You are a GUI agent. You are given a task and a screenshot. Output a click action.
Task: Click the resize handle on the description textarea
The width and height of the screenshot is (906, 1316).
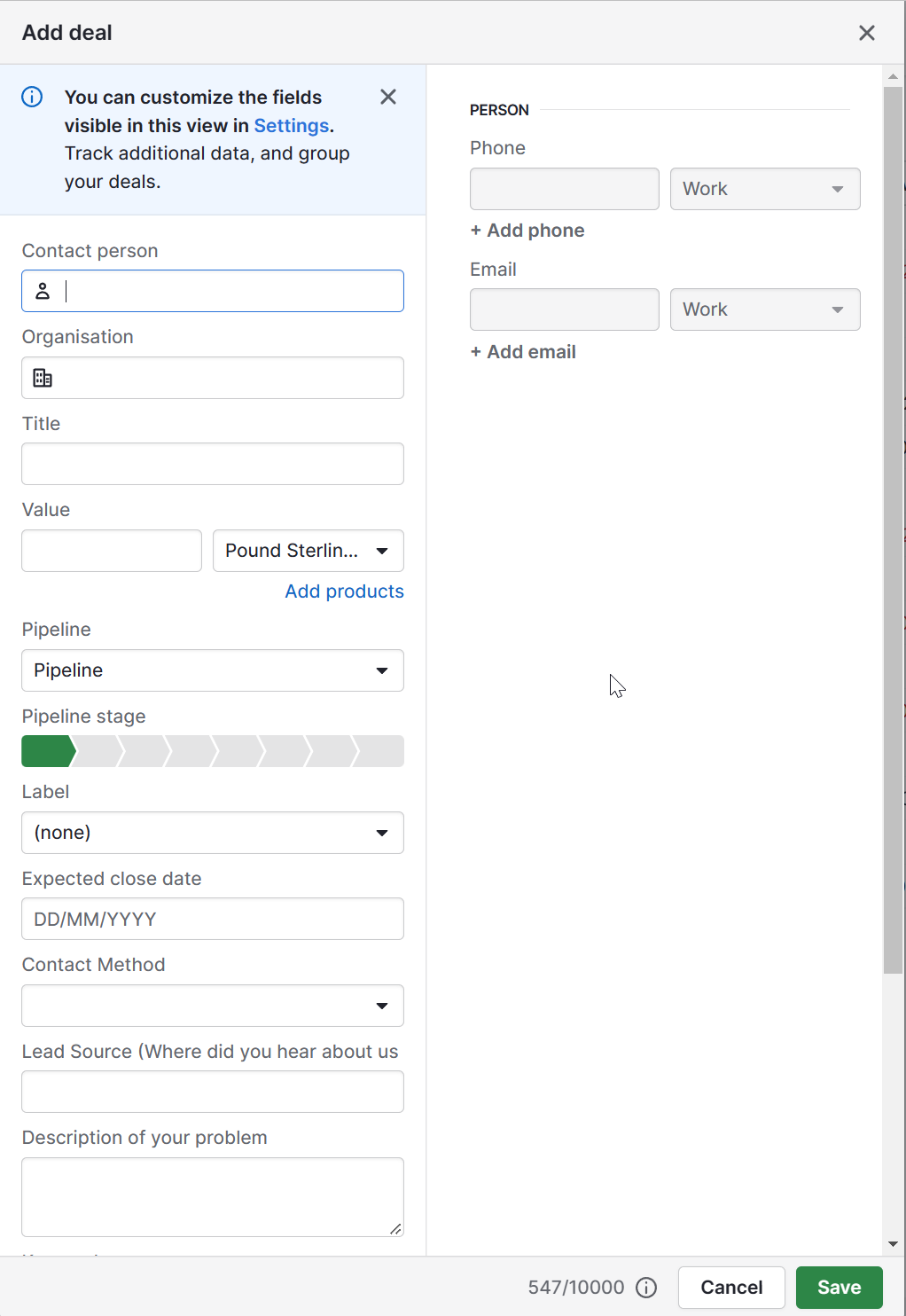click(396, 1230)
